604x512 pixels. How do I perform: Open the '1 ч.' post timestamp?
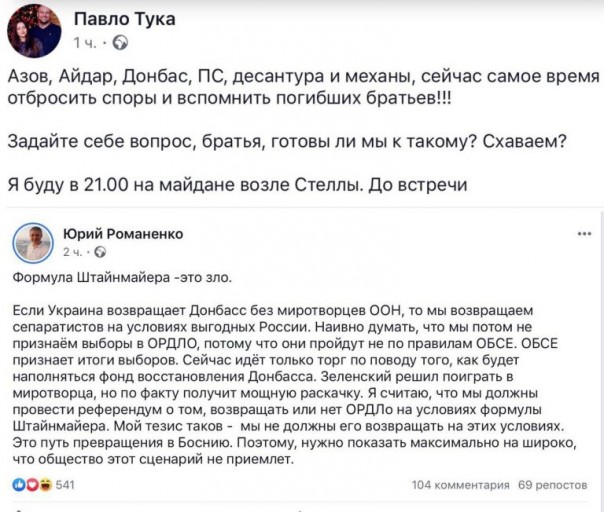click(83, 43)
